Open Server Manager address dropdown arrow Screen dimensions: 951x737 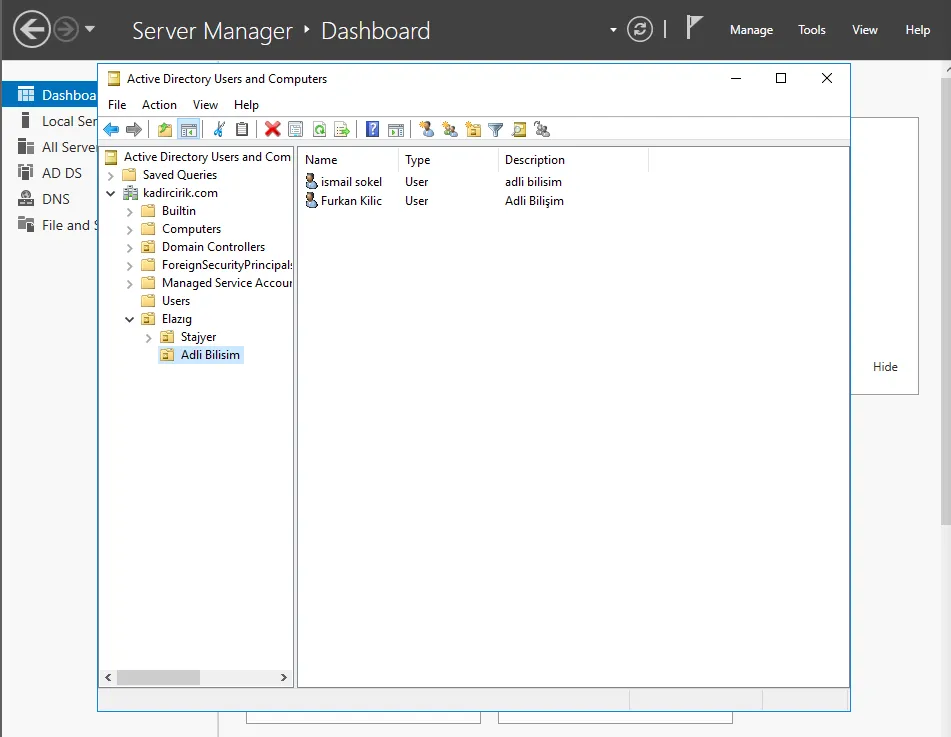coord(613,29)
